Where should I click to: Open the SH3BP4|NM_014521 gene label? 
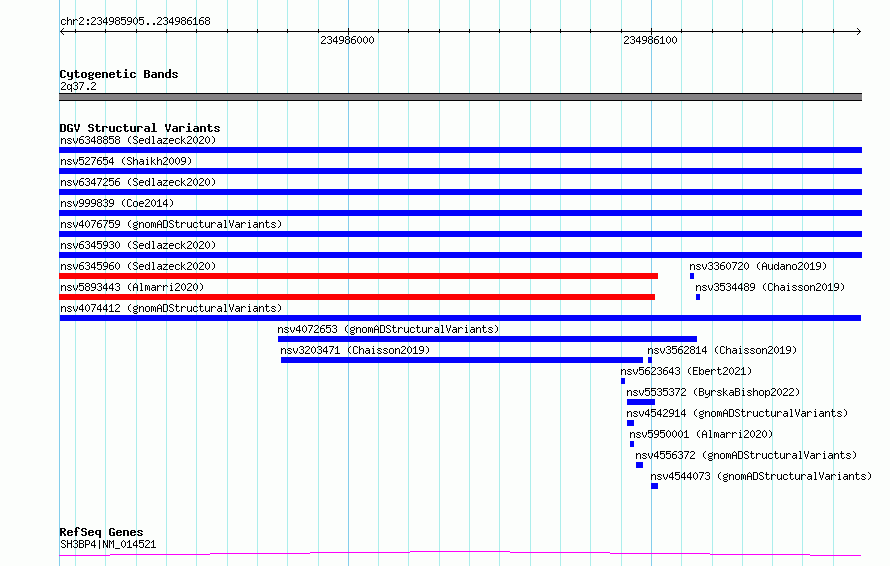pos(108,544)
